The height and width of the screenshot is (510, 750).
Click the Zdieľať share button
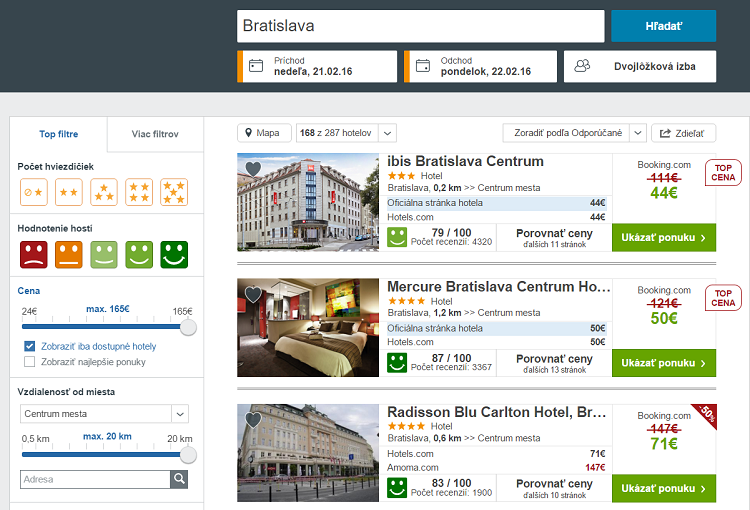pos(684,133)
